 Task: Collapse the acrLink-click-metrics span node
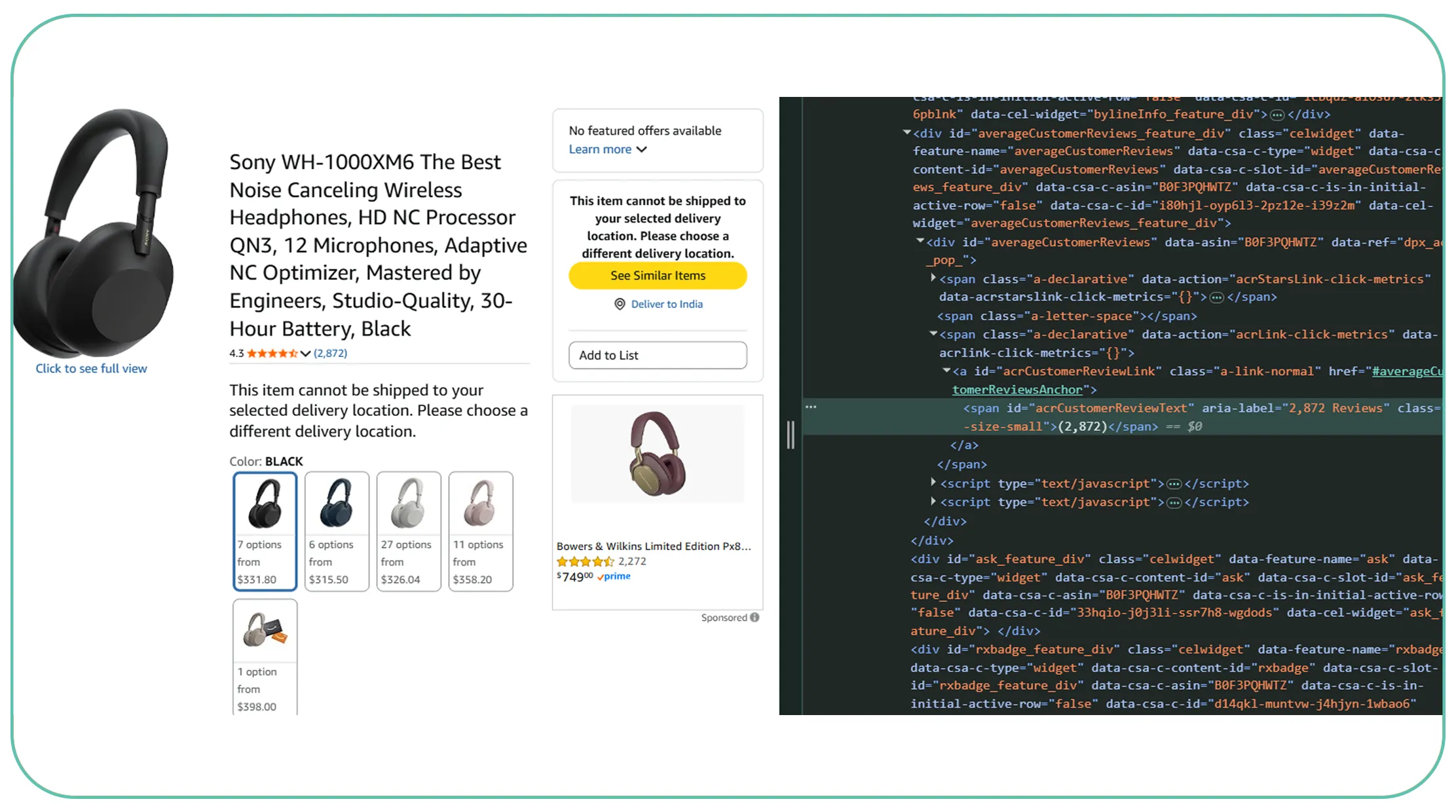(x=933, y=333)
